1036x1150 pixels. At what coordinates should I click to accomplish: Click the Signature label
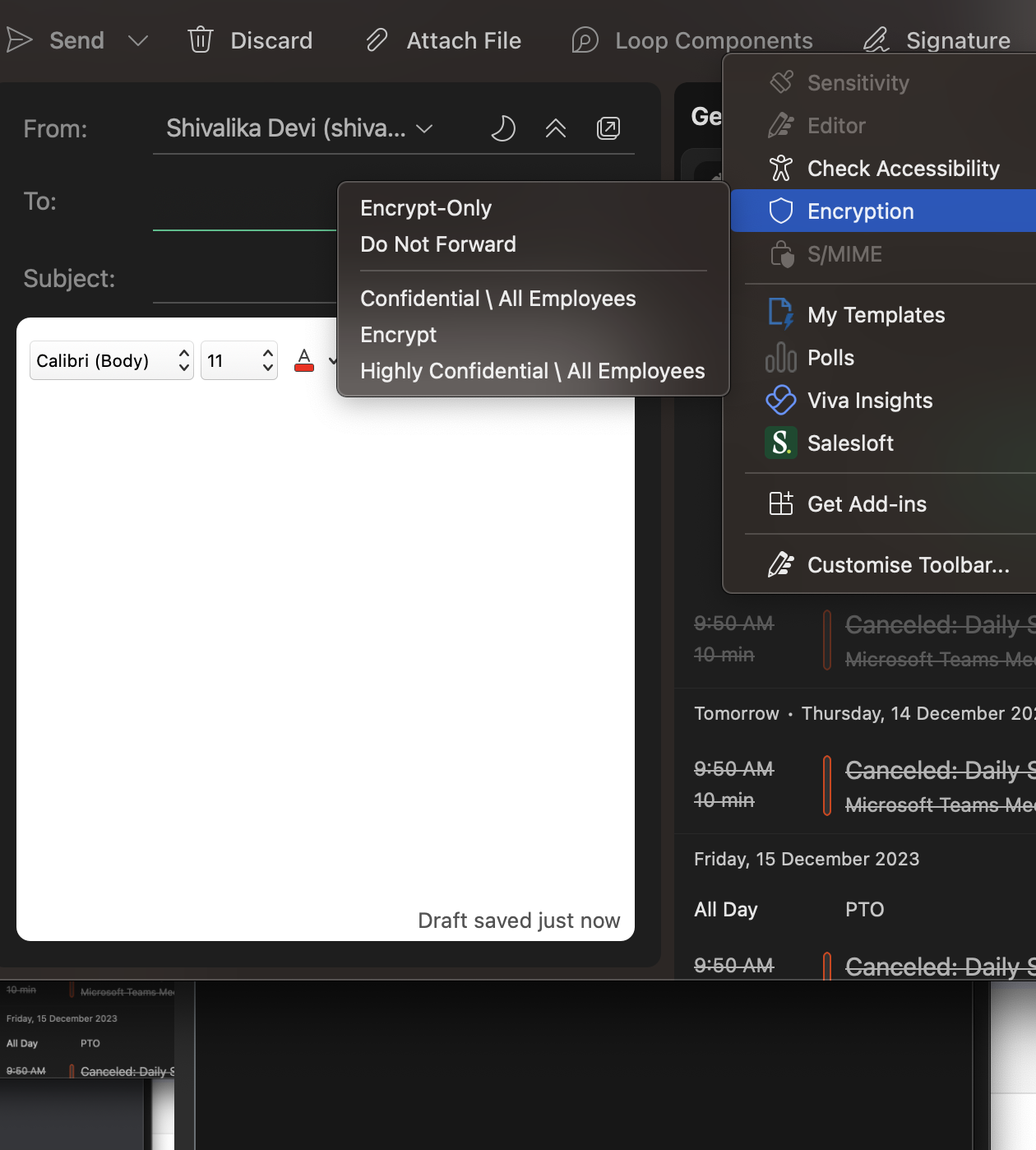958,40
